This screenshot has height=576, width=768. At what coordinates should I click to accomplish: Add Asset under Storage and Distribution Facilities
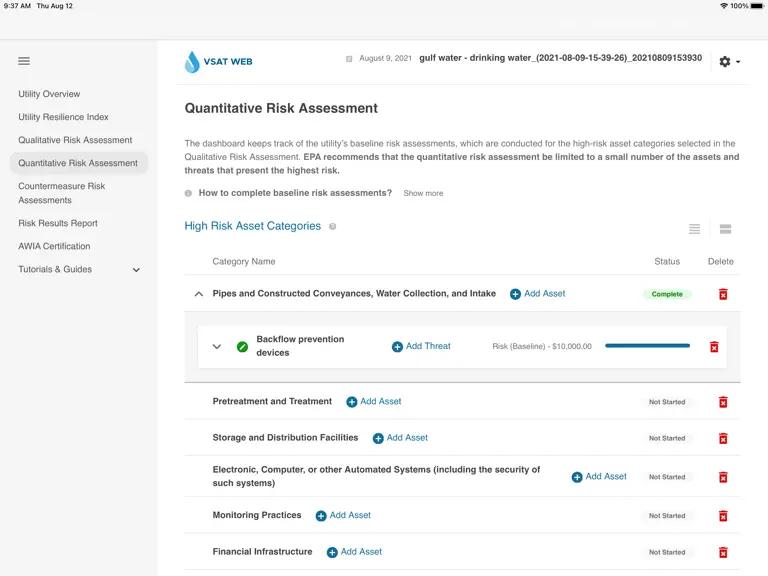click(x=400, y=438)
